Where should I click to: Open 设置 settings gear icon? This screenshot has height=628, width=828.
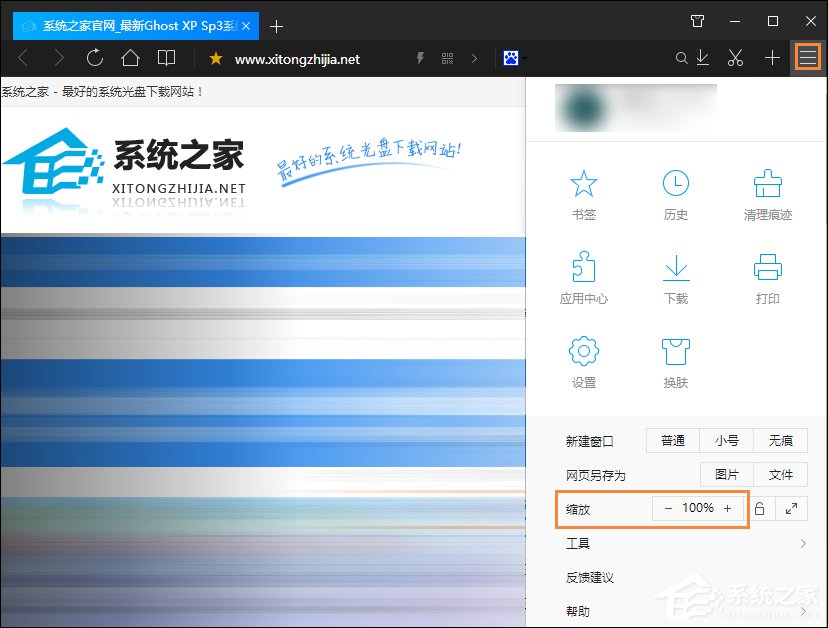click(x=583, y=362)
